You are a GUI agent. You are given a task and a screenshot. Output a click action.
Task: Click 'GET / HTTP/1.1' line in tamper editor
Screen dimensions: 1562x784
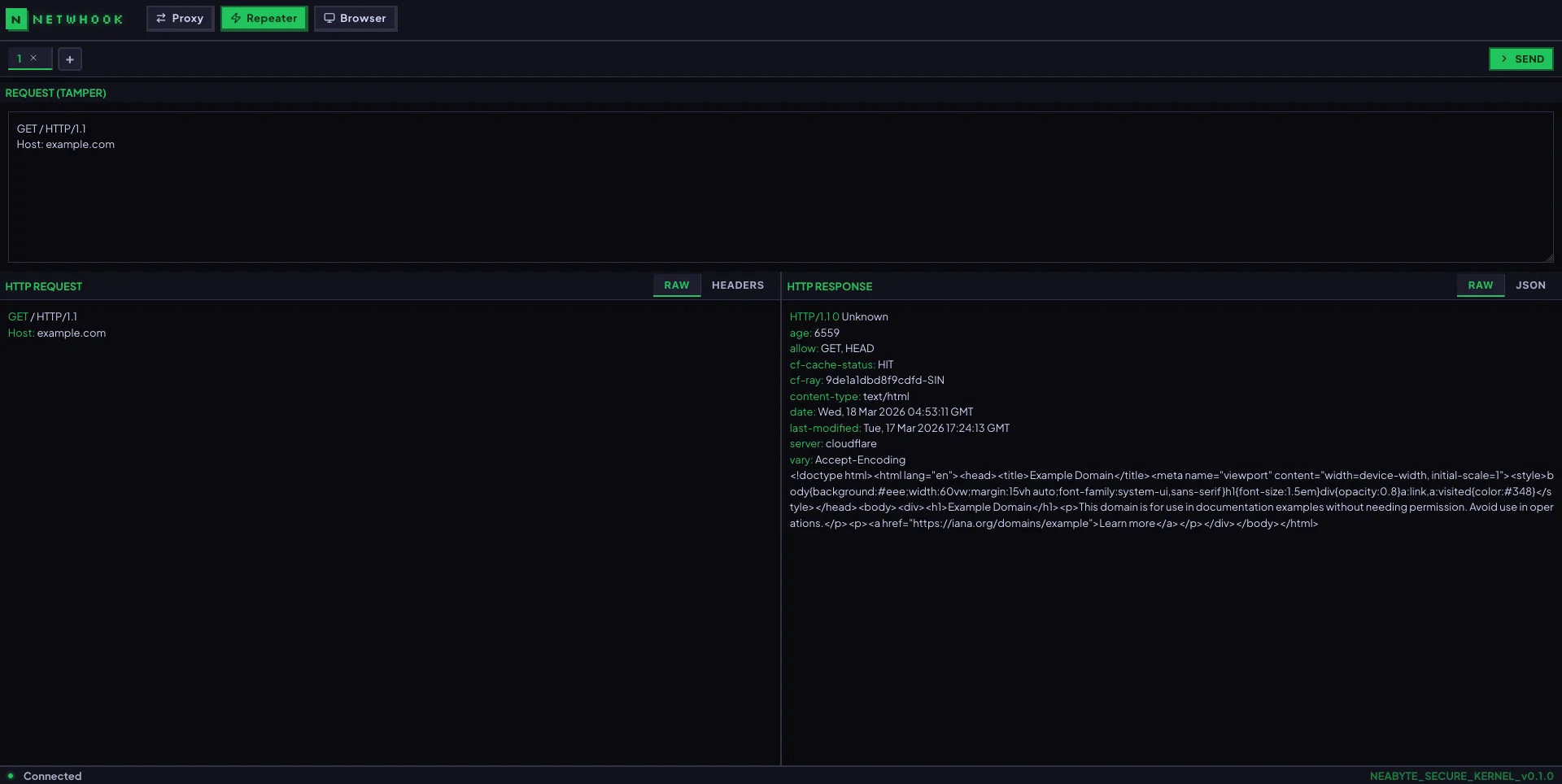click(x=51, y=128)
